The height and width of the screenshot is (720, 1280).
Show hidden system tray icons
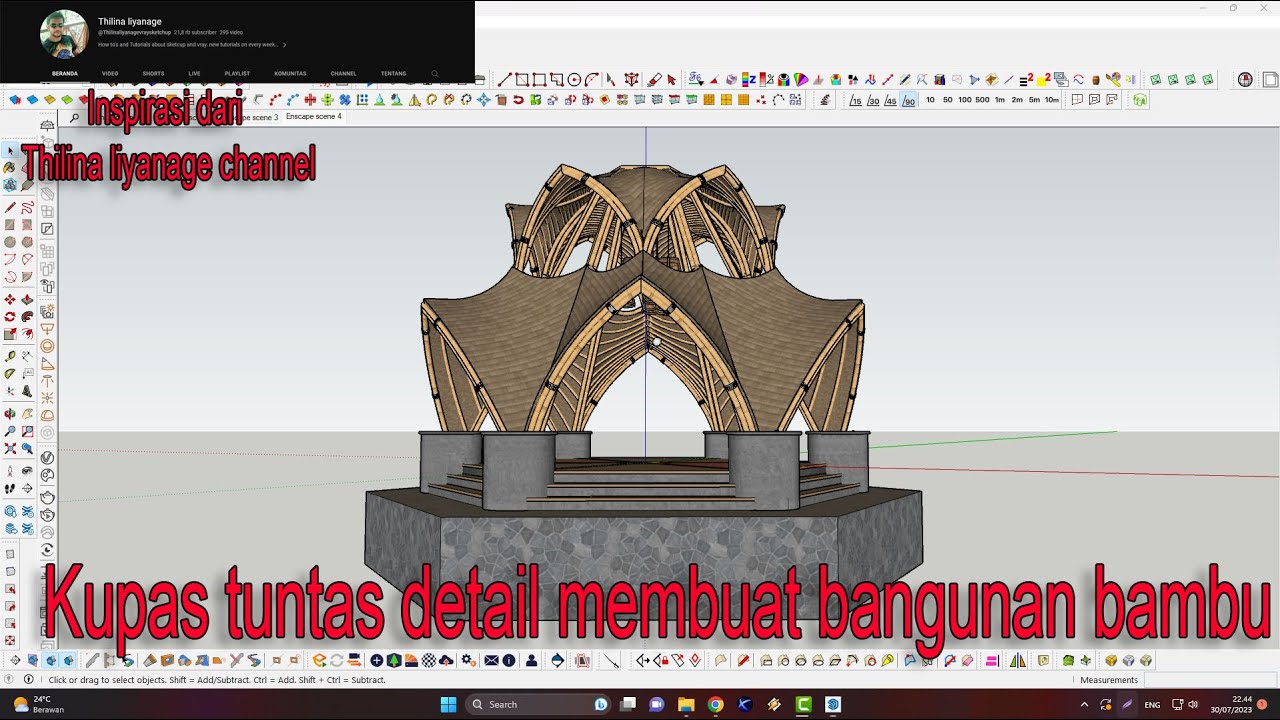pyautogui.click(x=1084, y=704)
